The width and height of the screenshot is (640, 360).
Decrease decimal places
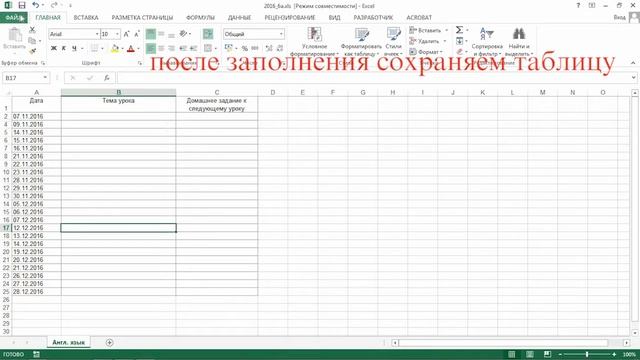coord(280,49)
